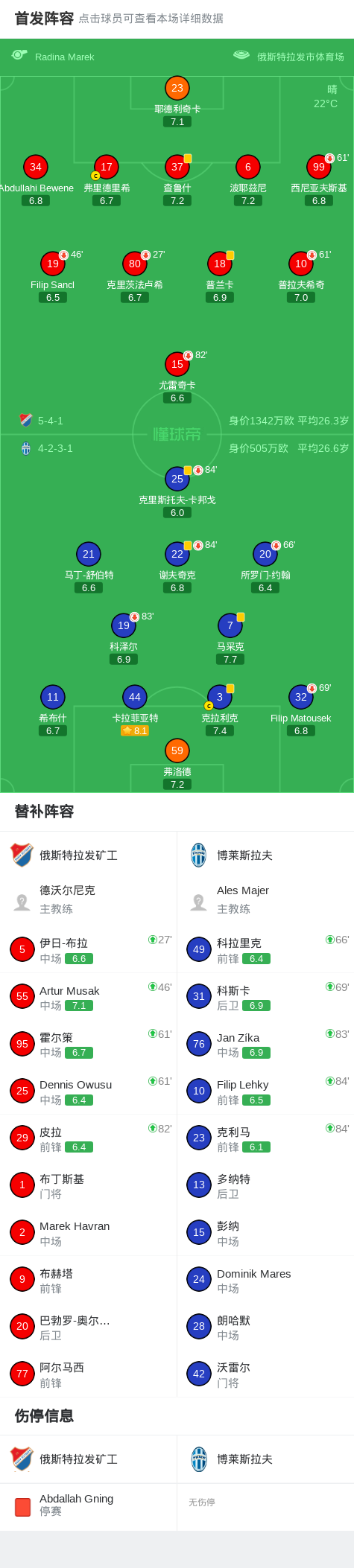
Task: Click the referee whistle icon
Action: tap(19, 55)
